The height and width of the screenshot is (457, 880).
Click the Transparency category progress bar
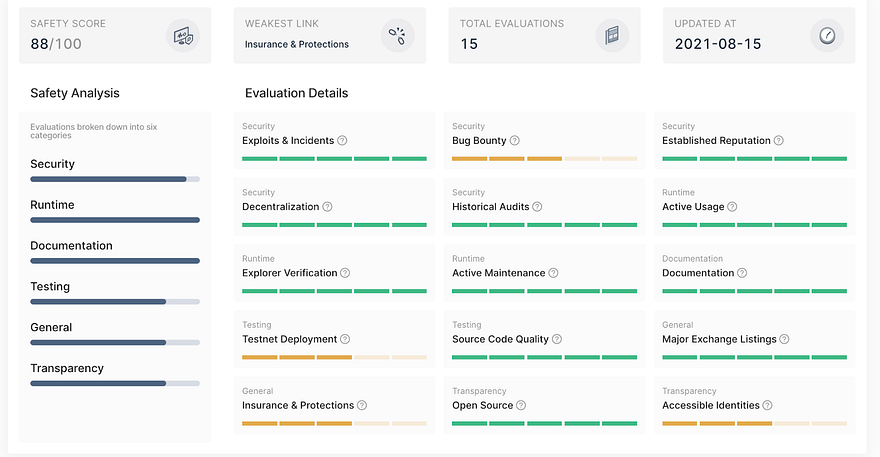115,383
